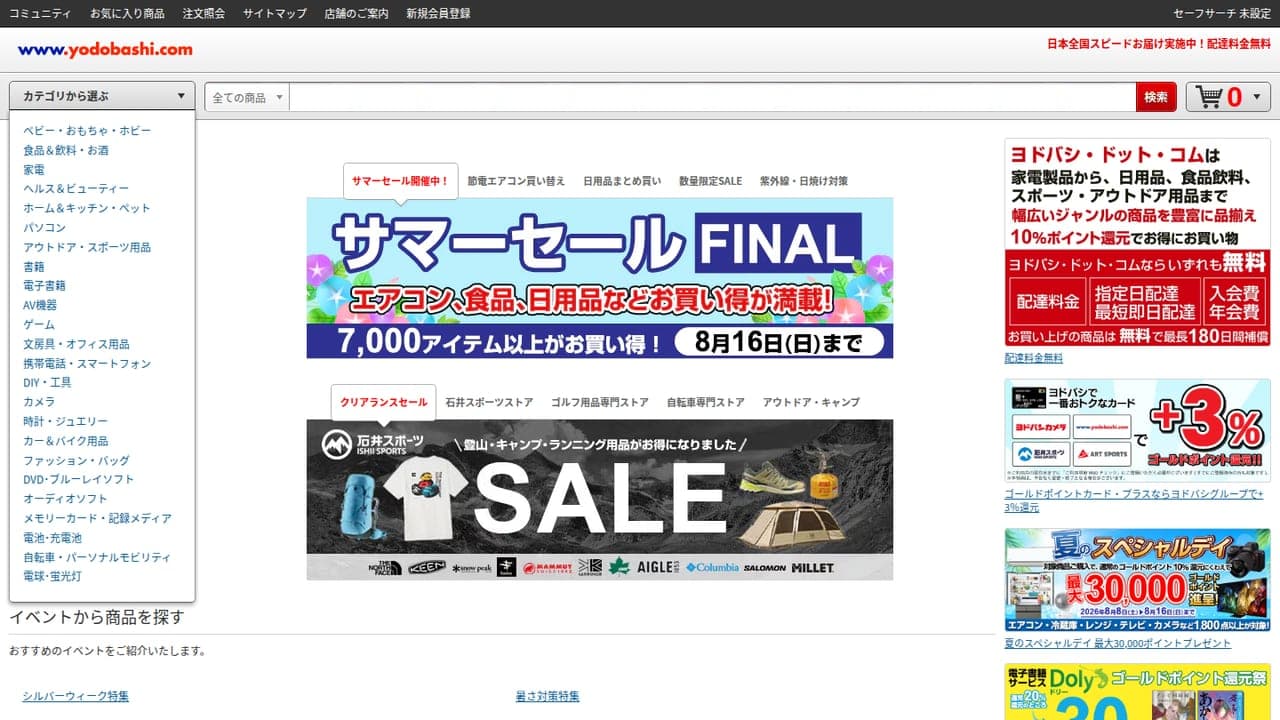The width and height of the screenshot is (1280, 720).
Task: Expand the cart dropdown arrow
Action: pyautogui.click(x=1257, y=97)
